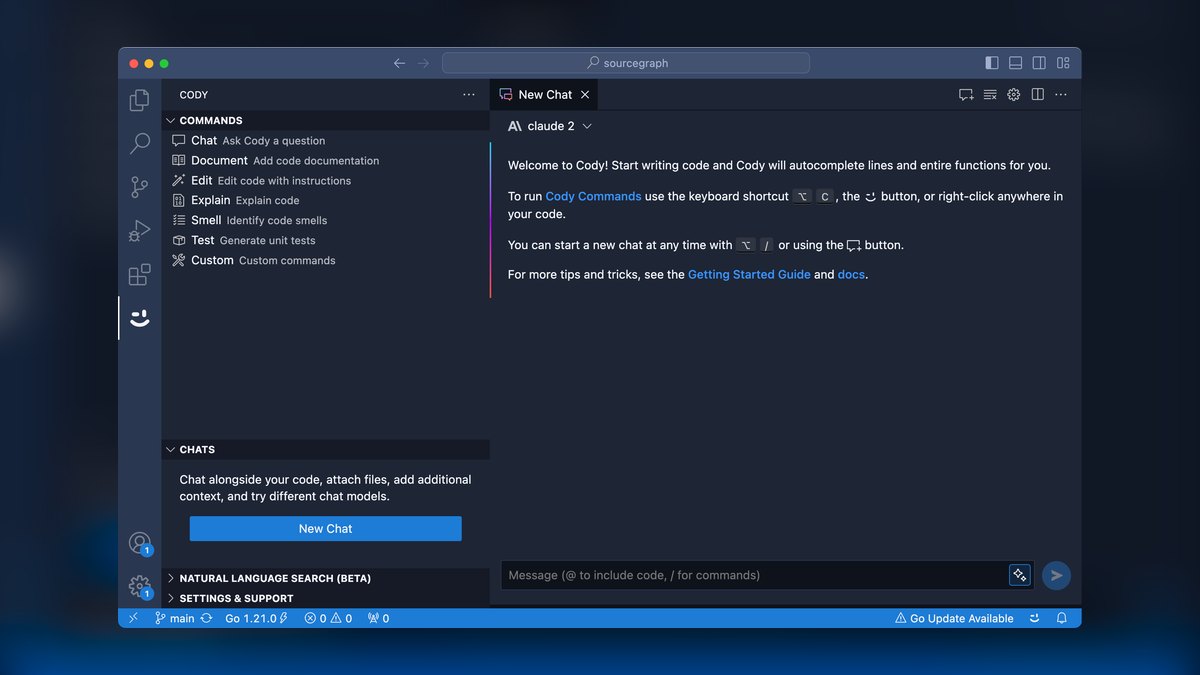Toggle secondary sidebar layout icon

pos(1039,63)
